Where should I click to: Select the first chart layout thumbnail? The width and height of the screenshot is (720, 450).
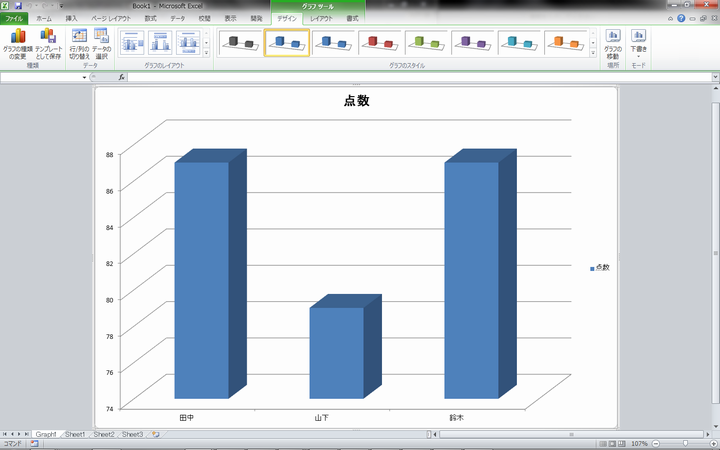(x=132, y=42)
